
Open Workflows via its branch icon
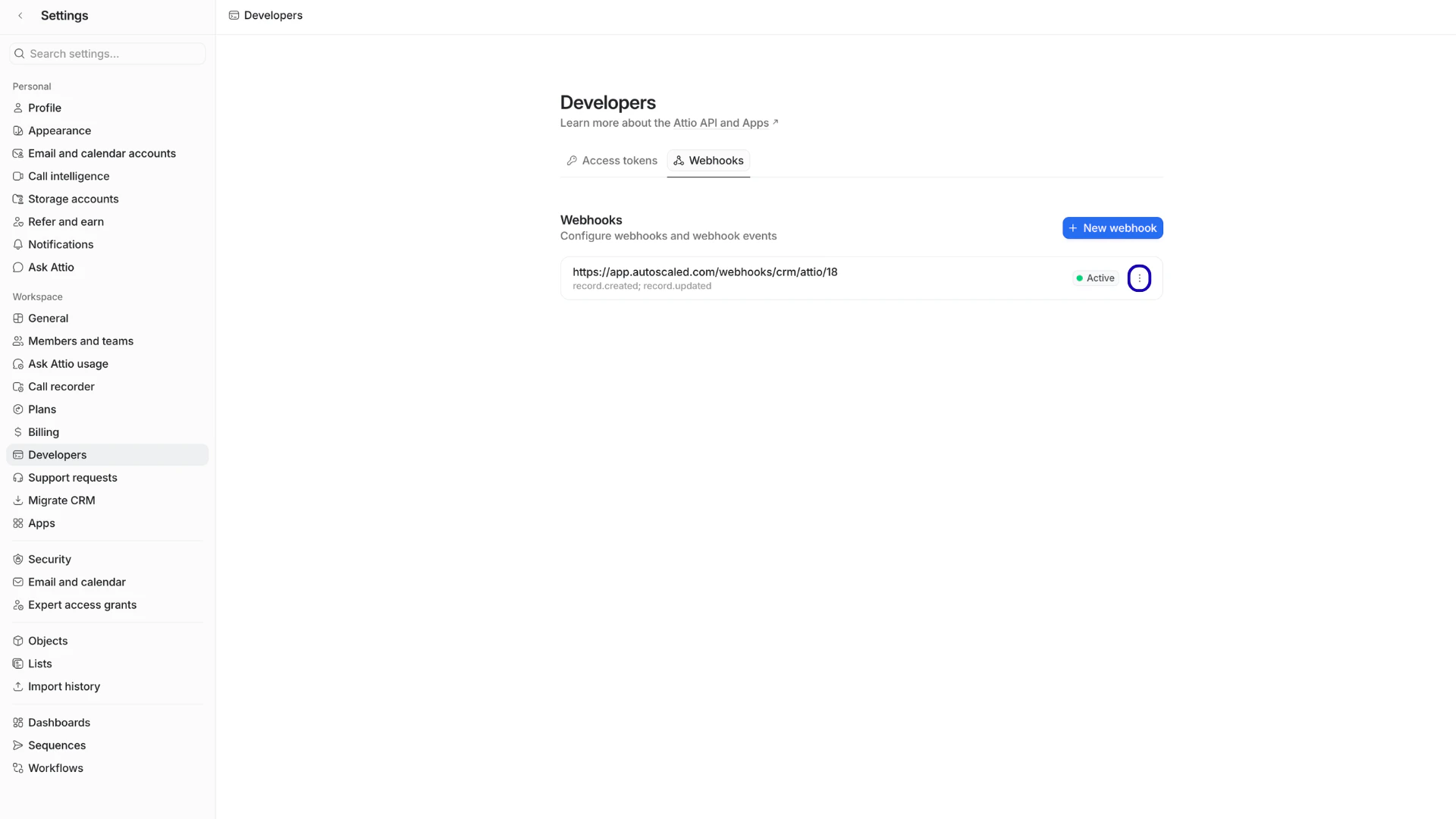18,768
